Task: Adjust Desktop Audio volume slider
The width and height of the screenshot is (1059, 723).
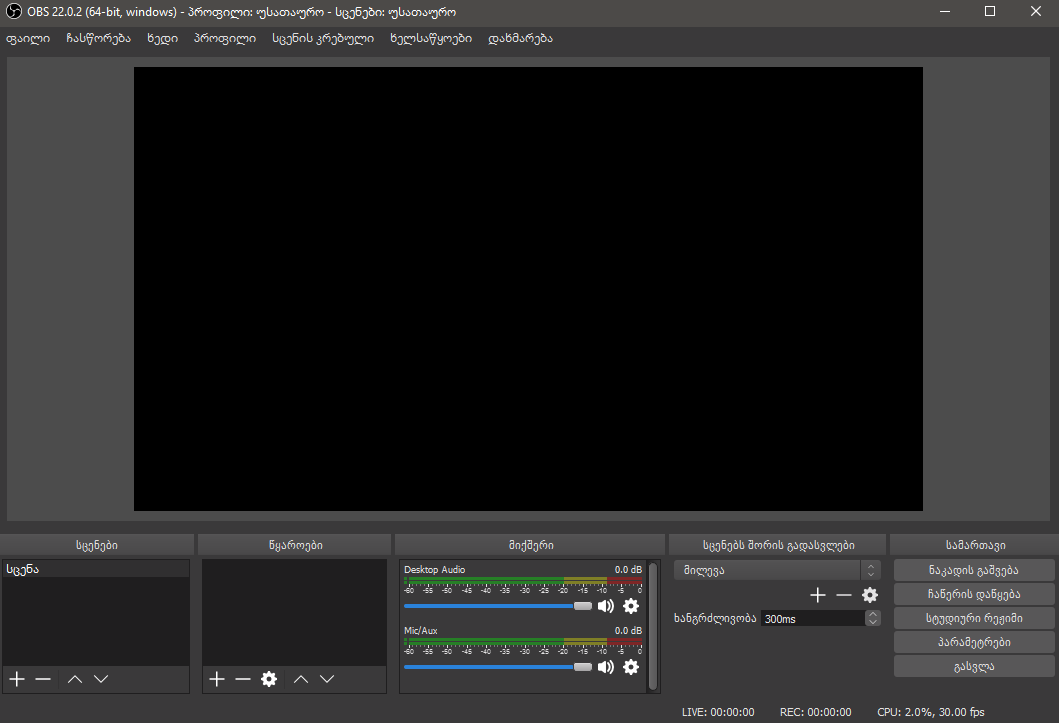Action: tap(498, 606)
